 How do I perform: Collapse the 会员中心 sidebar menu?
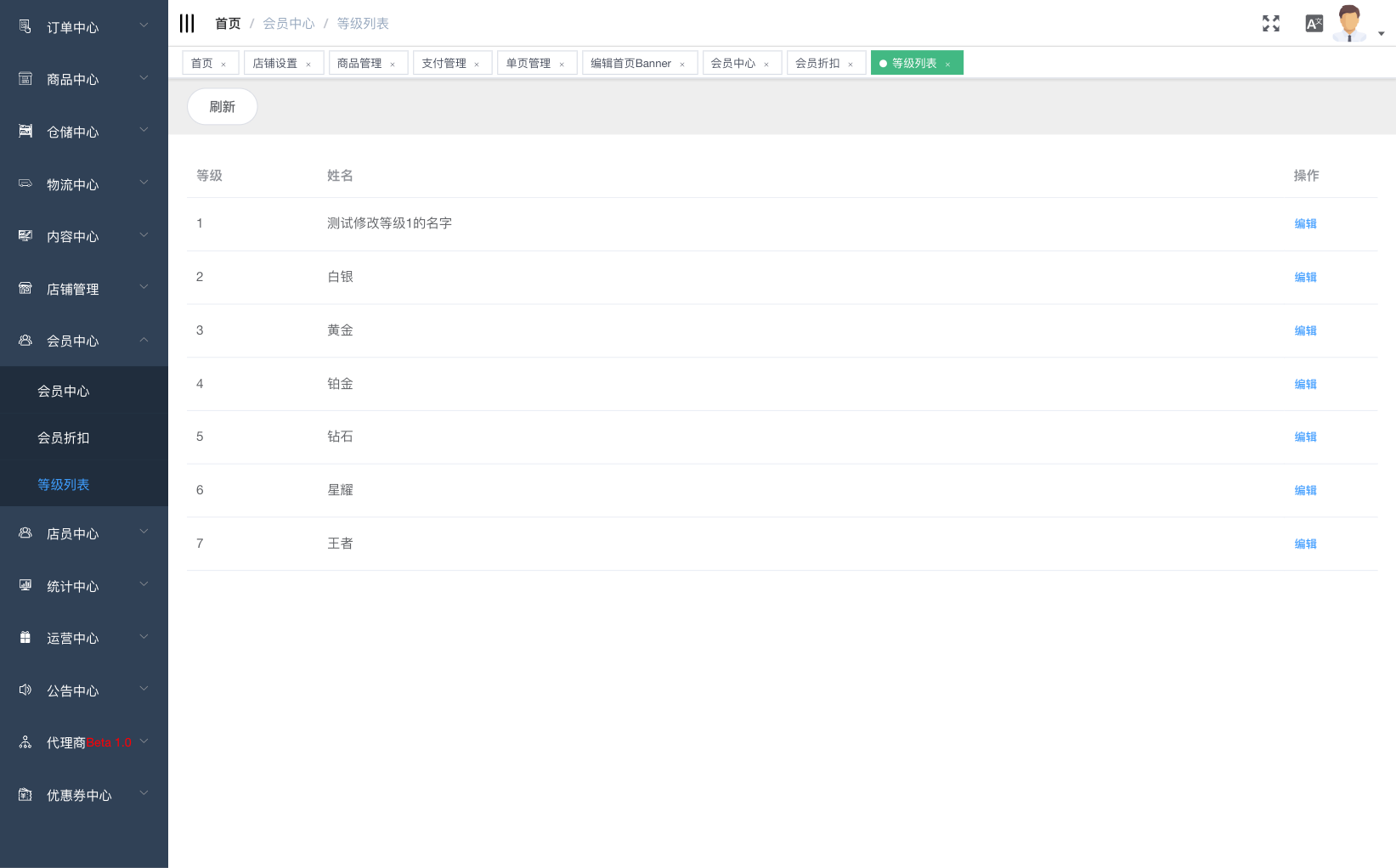(144, 341)
